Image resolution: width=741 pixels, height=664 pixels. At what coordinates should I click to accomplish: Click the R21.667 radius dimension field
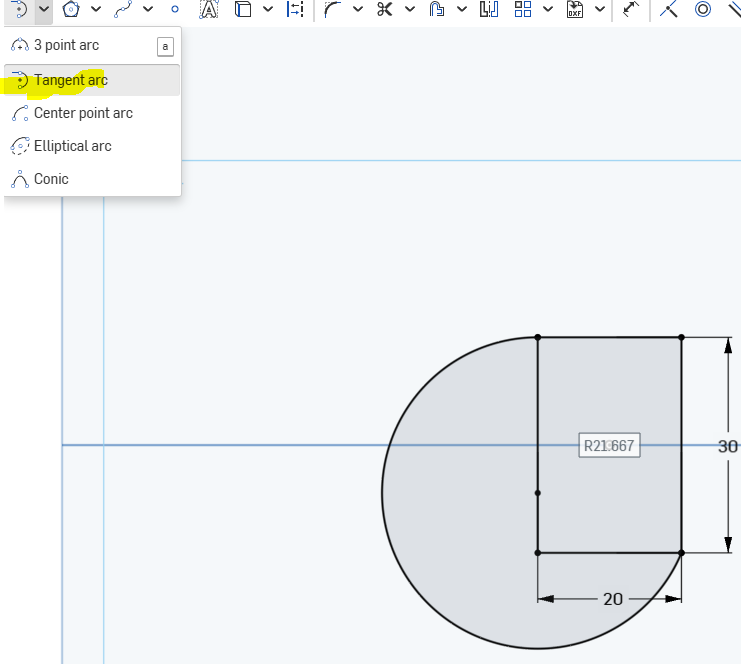pyautogui.click(x=609, y=446)
